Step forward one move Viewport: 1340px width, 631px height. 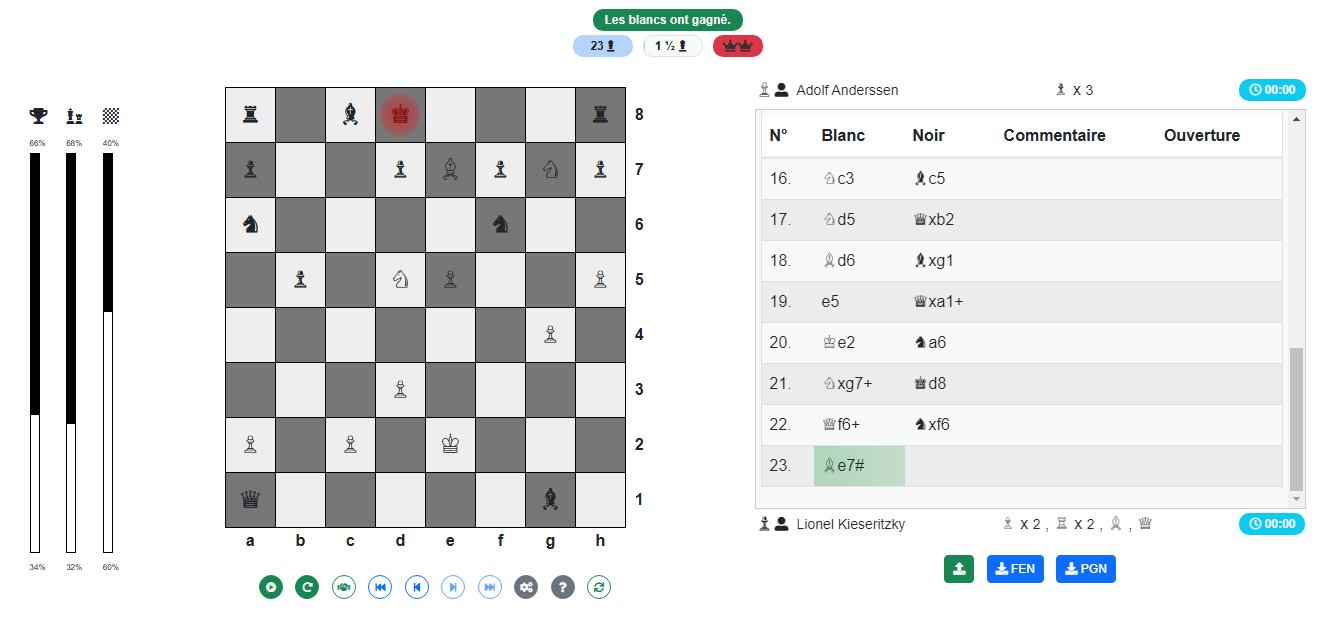[x=453, y=587]
